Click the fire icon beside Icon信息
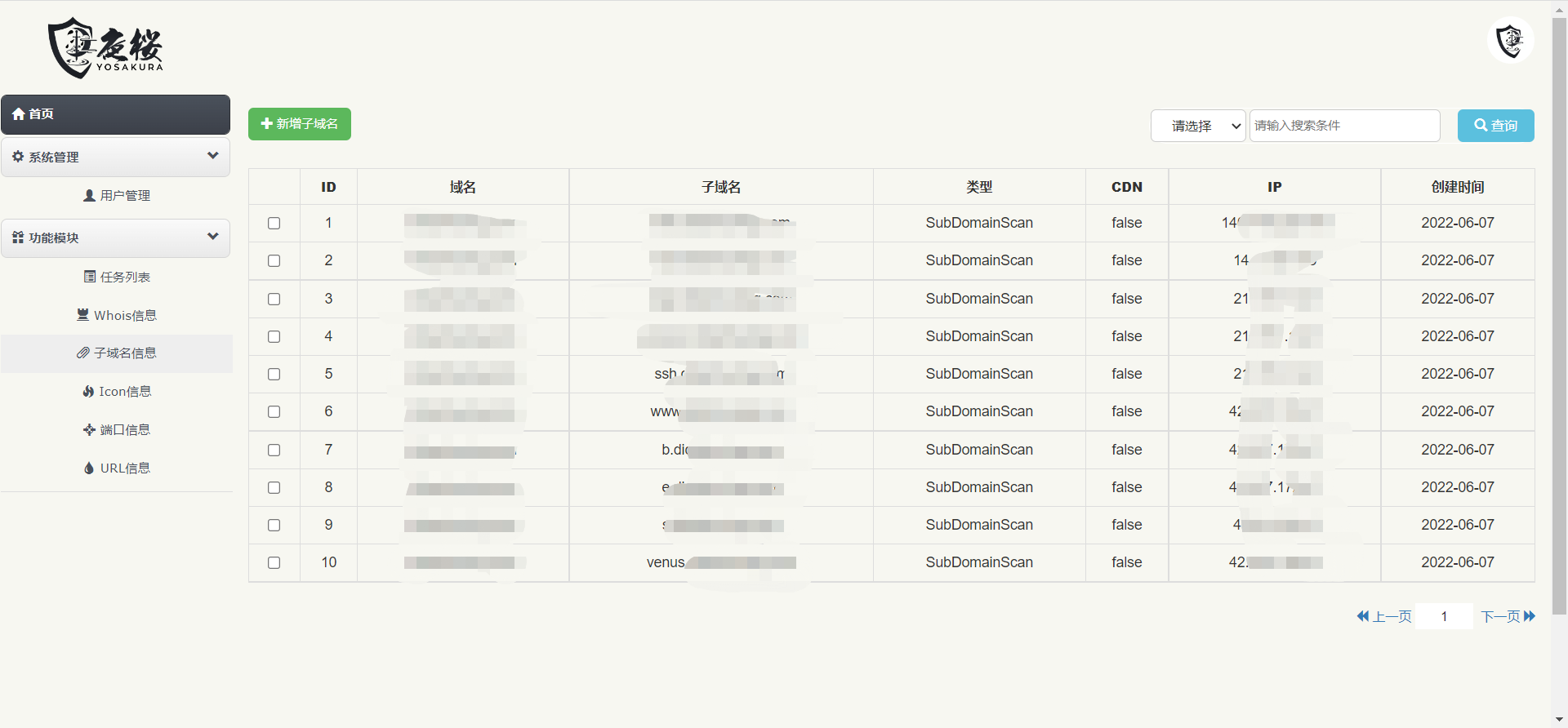 (88, 392)
